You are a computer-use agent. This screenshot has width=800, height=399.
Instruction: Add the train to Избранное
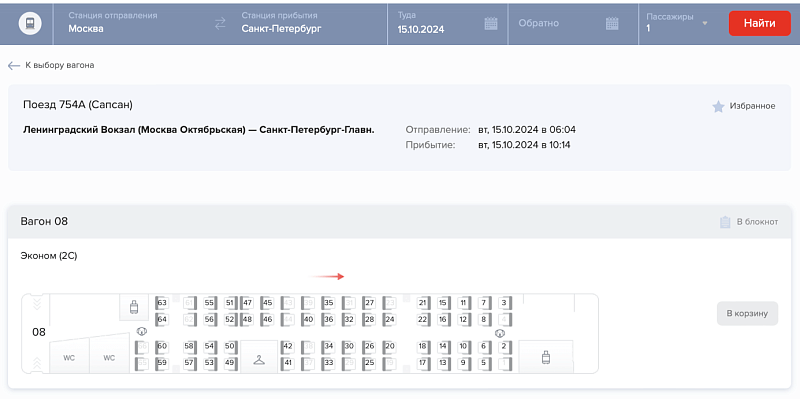click(x=744, y=106)
